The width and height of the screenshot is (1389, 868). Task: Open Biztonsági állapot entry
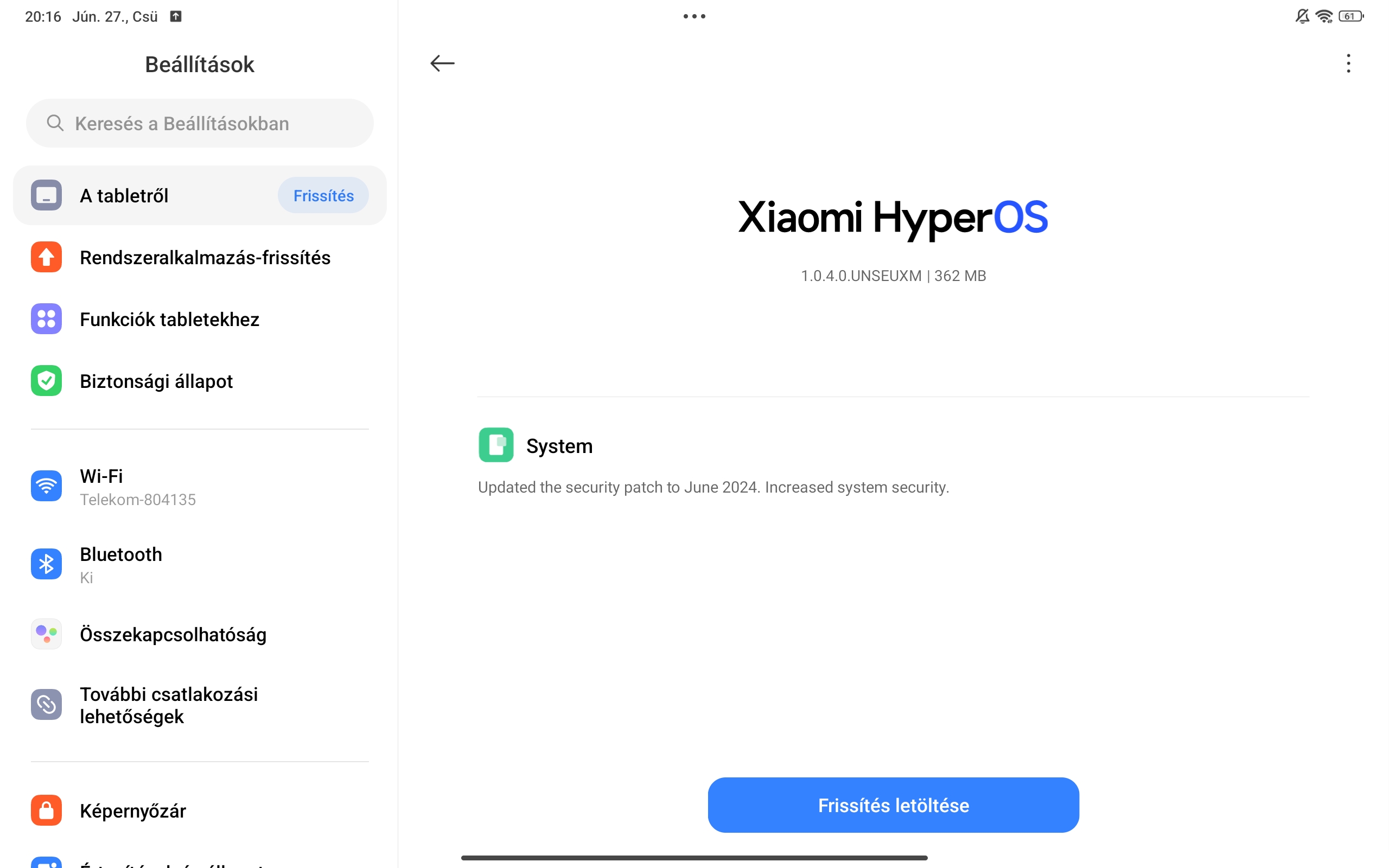(200, 381)
